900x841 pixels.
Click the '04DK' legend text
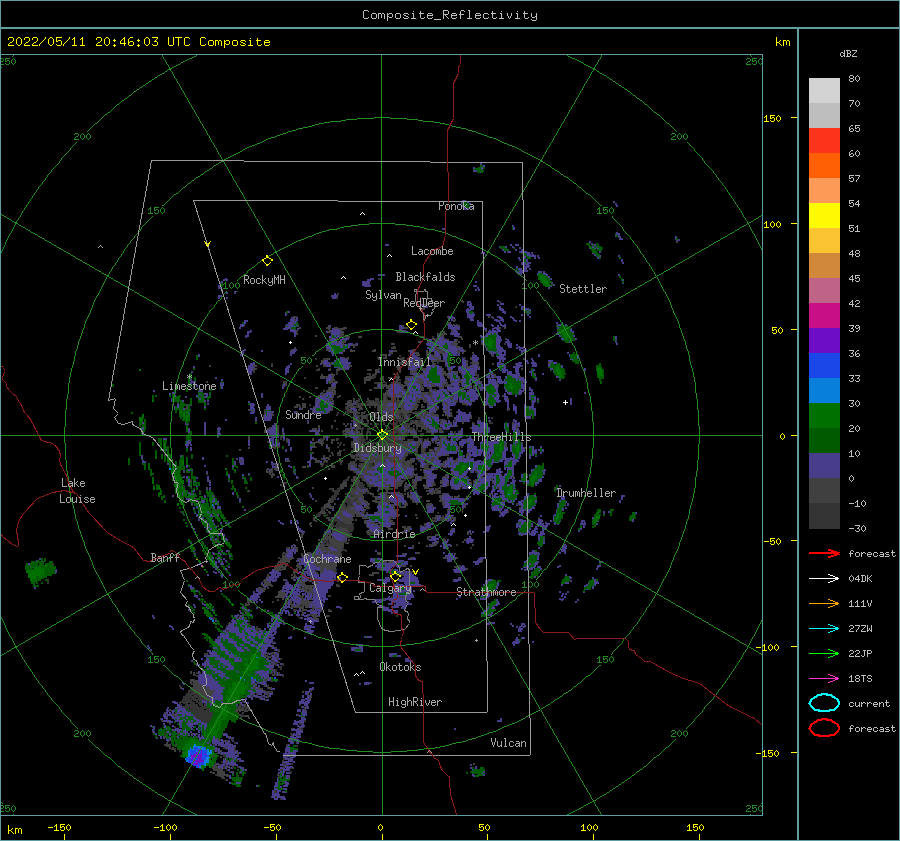[860, 579]
